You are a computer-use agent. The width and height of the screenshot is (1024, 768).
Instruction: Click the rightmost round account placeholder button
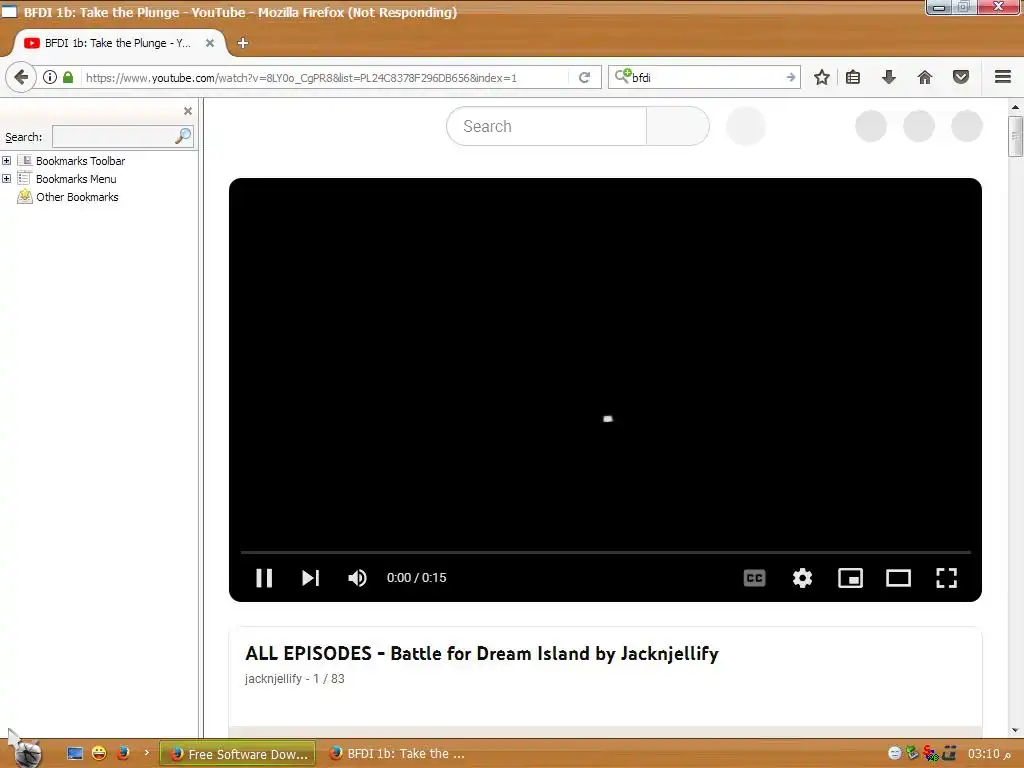tap(967, 126)
